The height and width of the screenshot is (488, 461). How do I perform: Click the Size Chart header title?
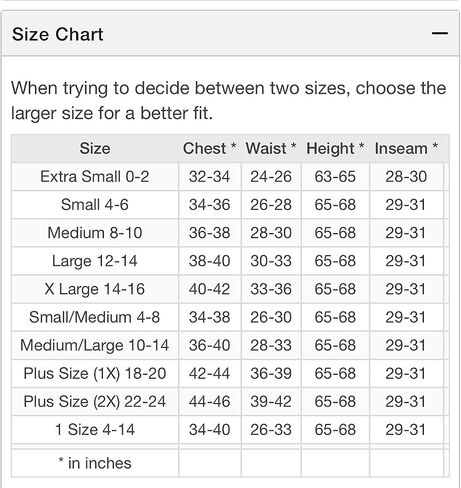(58, 34)
